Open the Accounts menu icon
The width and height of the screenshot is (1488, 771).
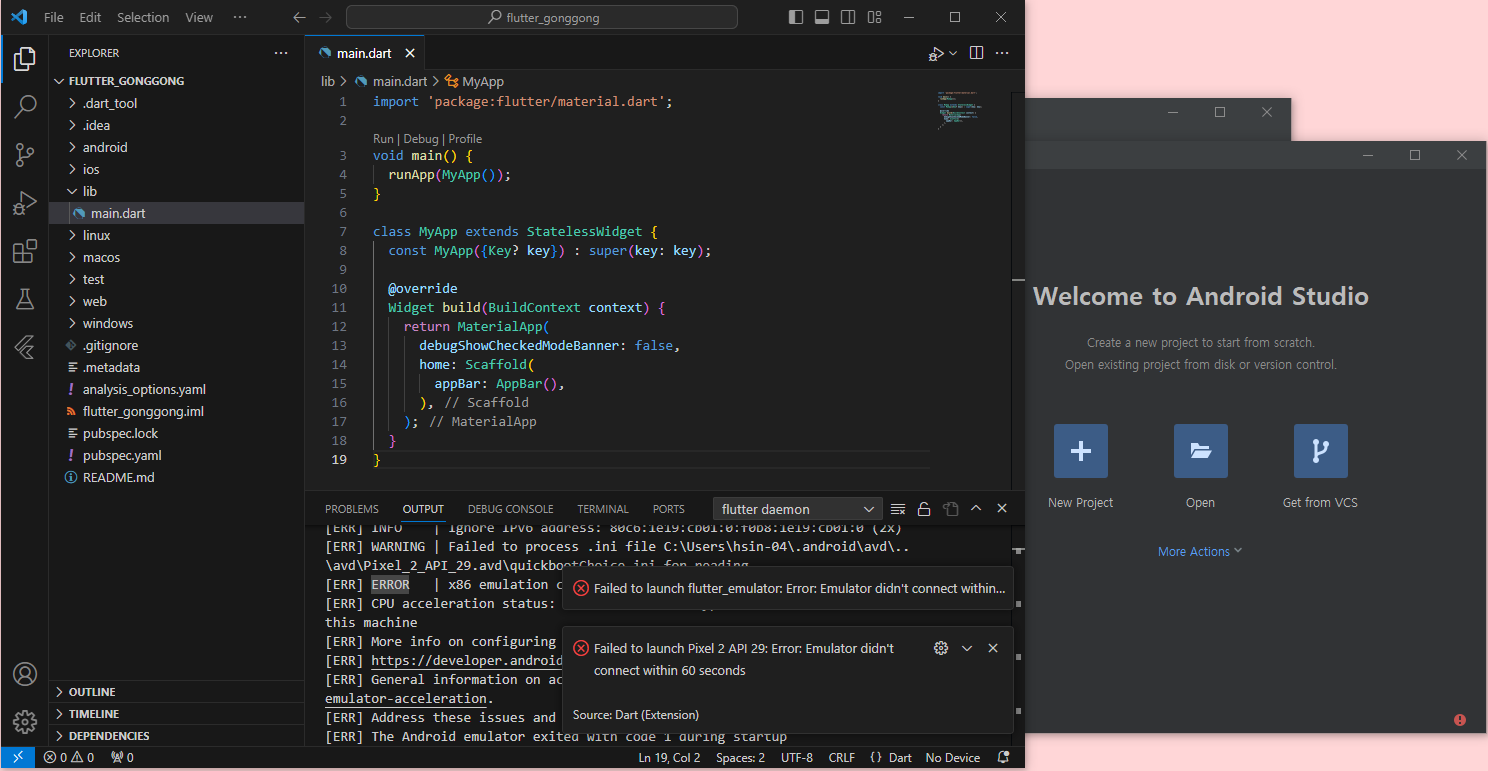point(25,674)
